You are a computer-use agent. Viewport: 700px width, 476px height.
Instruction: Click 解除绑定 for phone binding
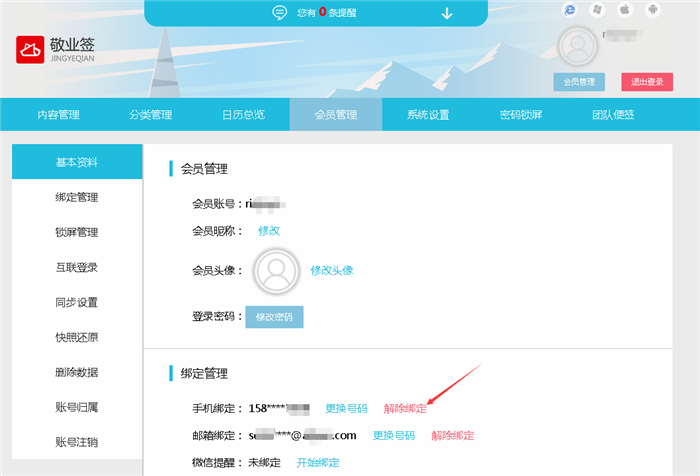click(405, 408)
